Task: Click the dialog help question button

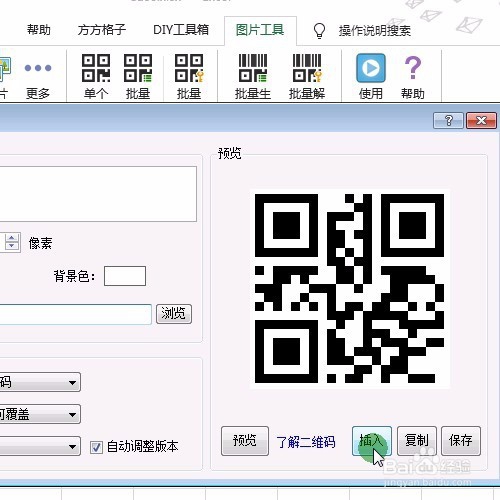Action: coord(448,120)
